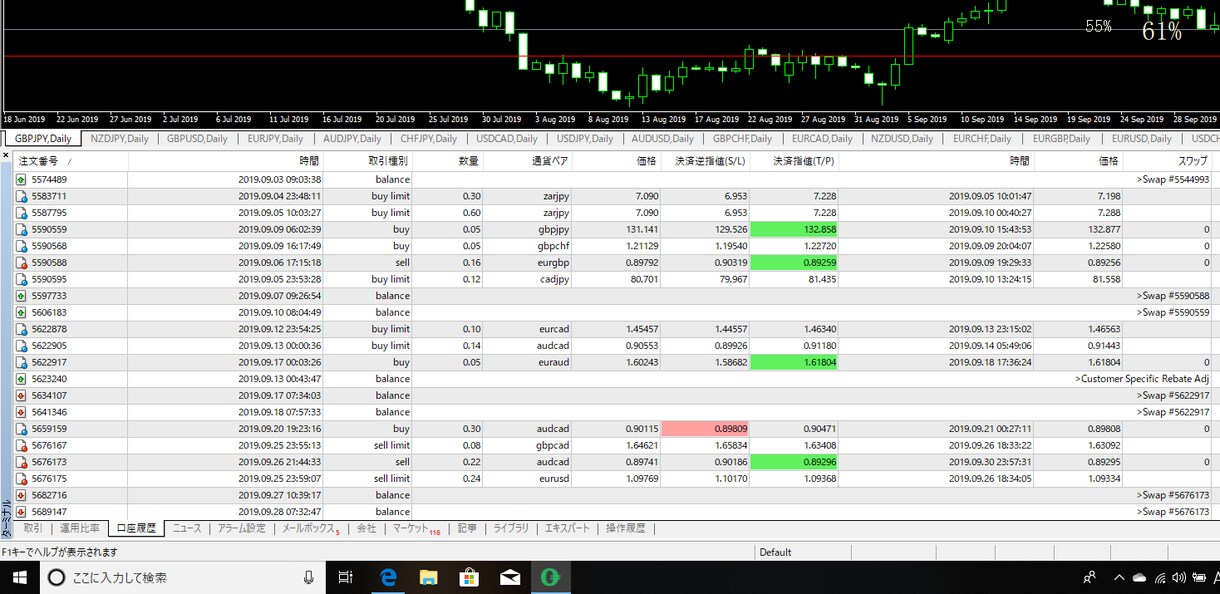Open the People icon in the system tray
The height and width of the screenshot is (594, 1220).
(1089, 577)
